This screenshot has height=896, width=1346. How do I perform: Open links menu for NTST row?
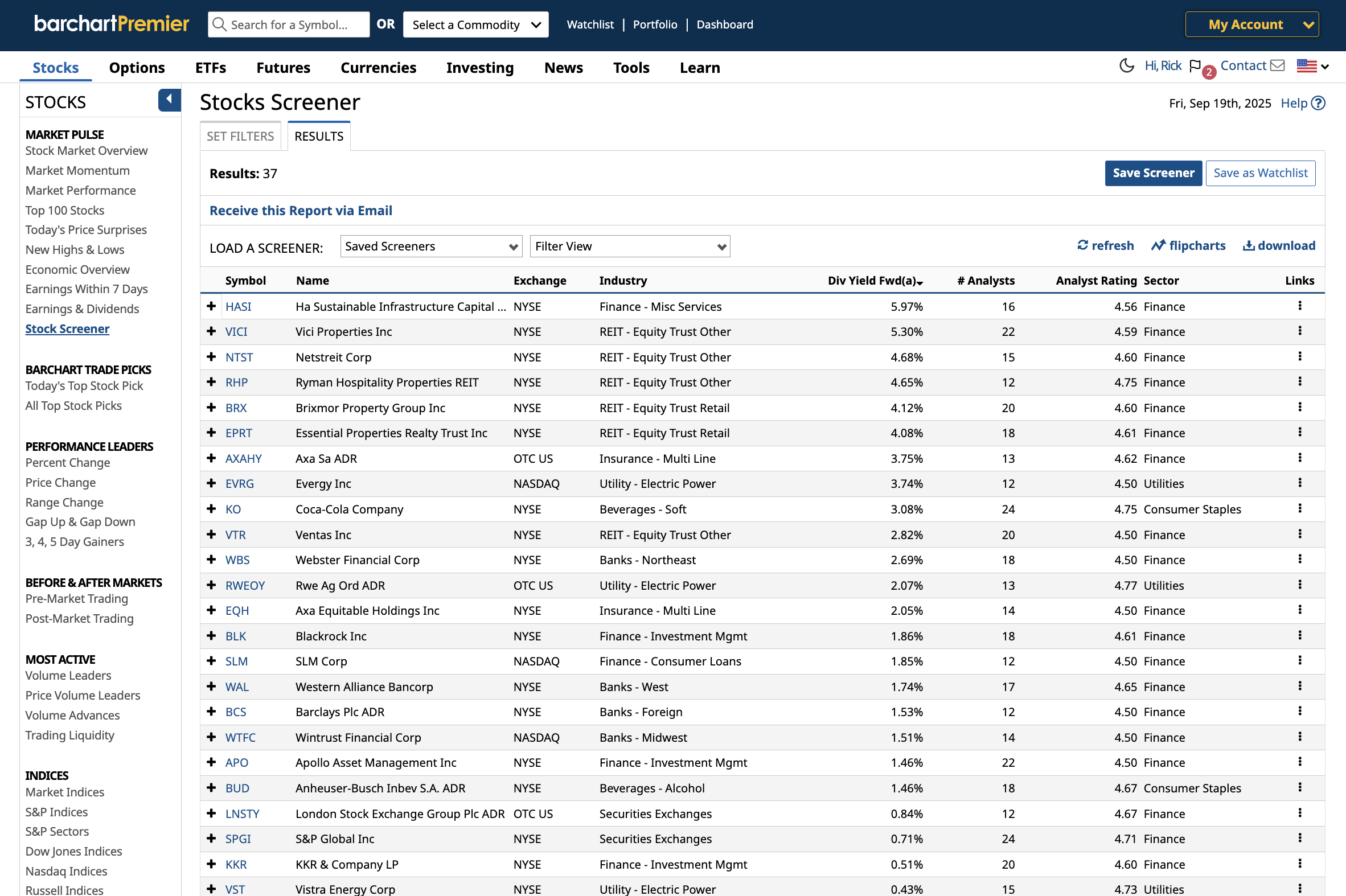(1299, 356)
